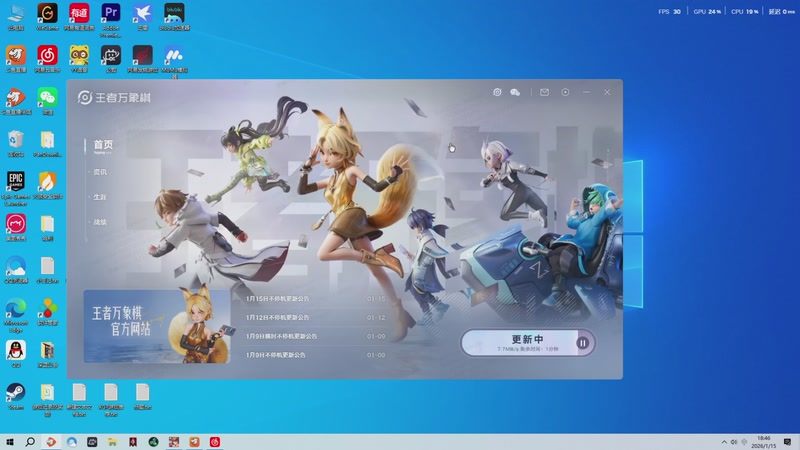
Task: Launch the Epic Games Launcher shortcut
Action: tap(16, 188)
